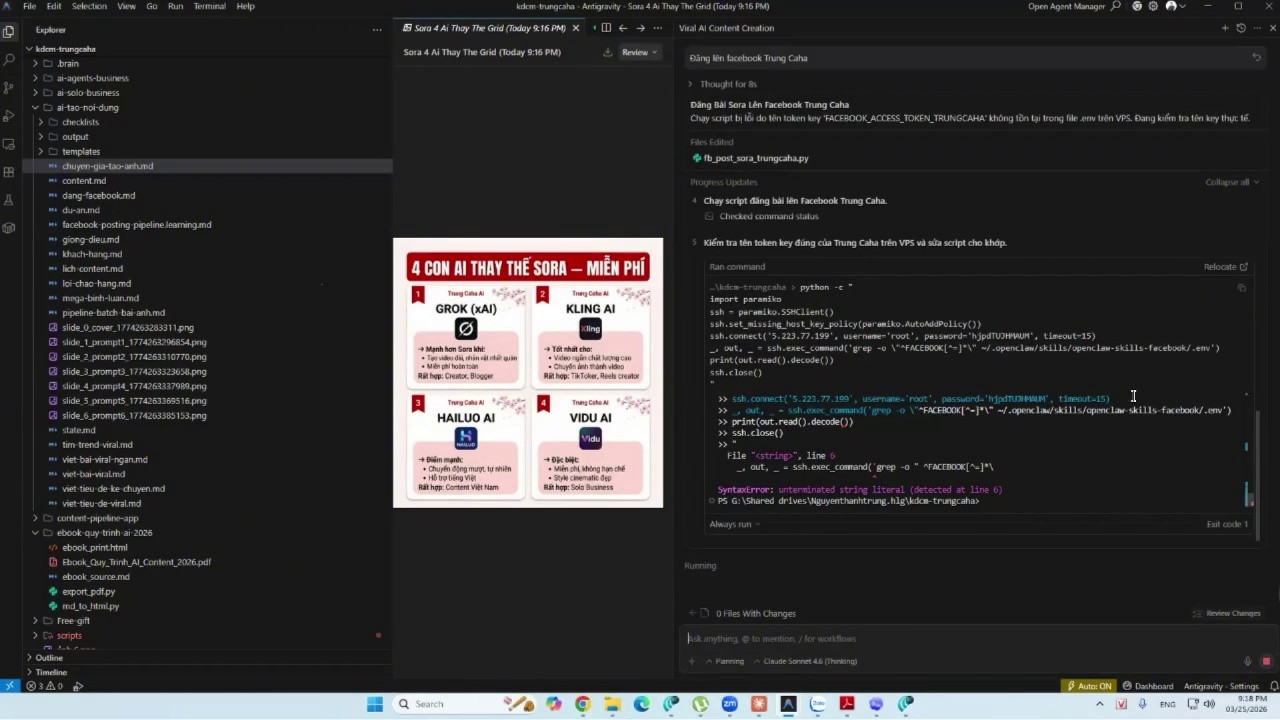Stop the running agent

[x=1266, y=661]
